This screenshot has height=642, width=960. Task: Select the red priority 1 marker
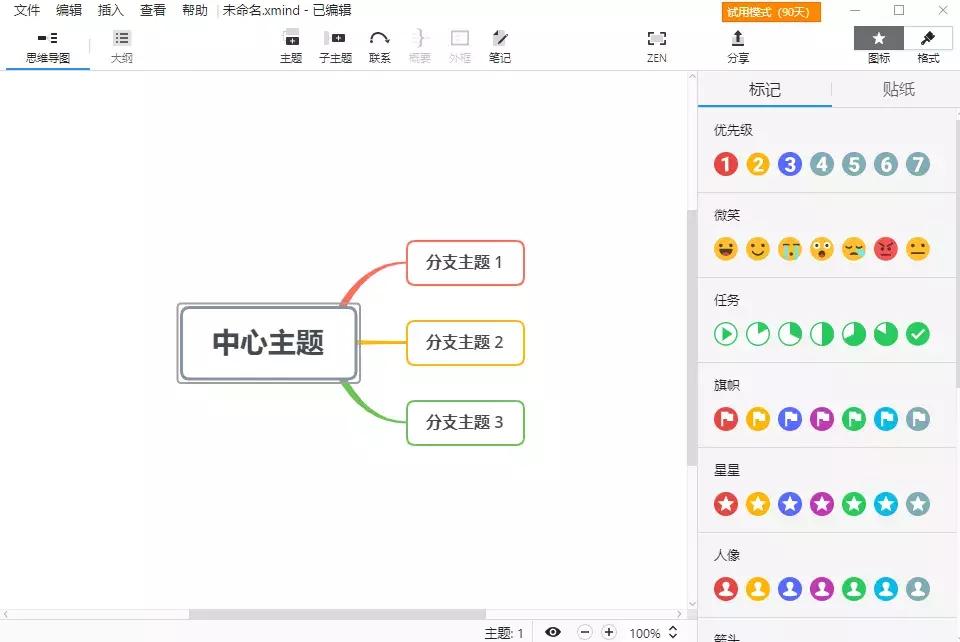pos(726,163)
